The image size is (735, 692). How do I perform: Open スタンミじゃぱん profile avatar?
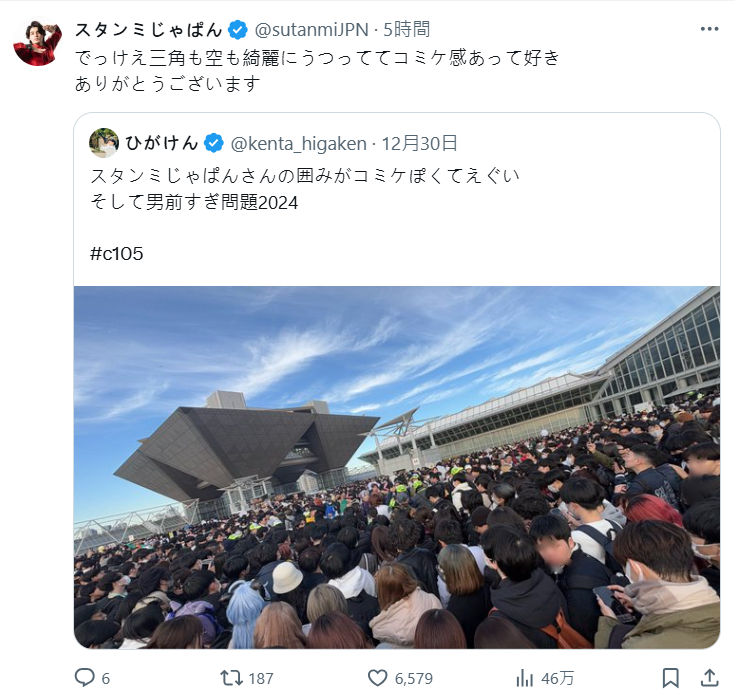pyautogui.click(x=38, y=43)
